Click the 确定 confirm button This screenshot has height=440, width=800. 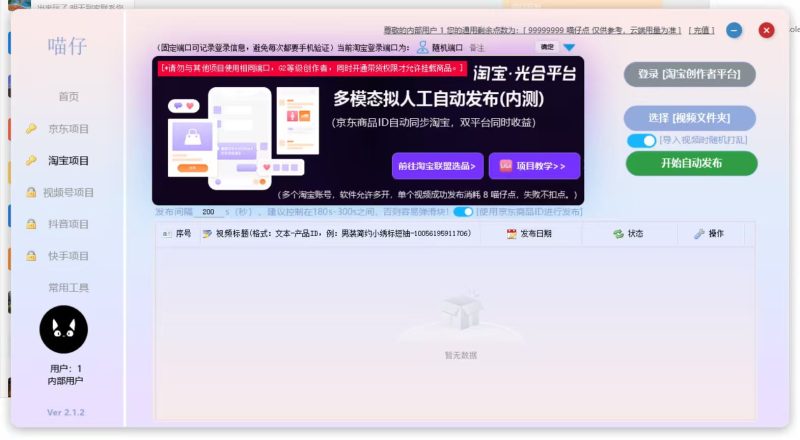click(x=547, y=47)
